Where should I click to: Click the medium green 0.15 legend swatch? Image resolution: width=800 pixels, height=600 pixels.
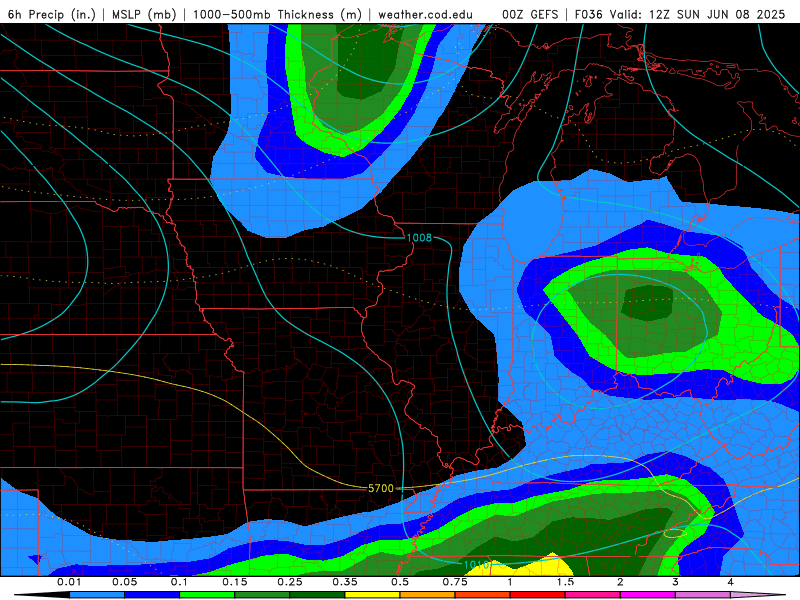click(262, 595)
